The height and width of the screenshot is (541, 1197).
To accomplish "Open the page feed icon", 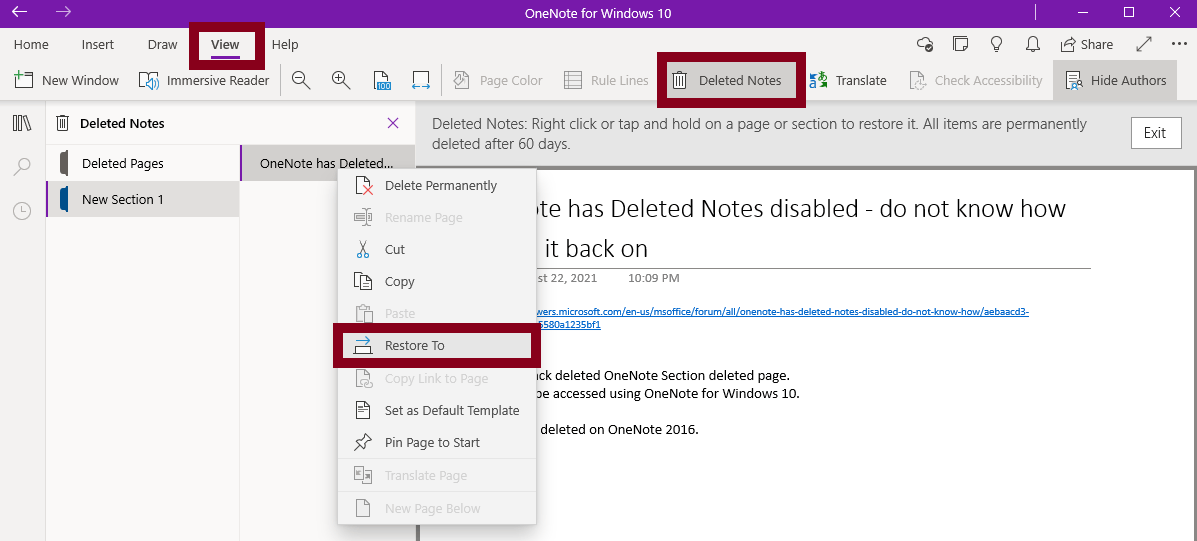I will click(x=961, y=44).
